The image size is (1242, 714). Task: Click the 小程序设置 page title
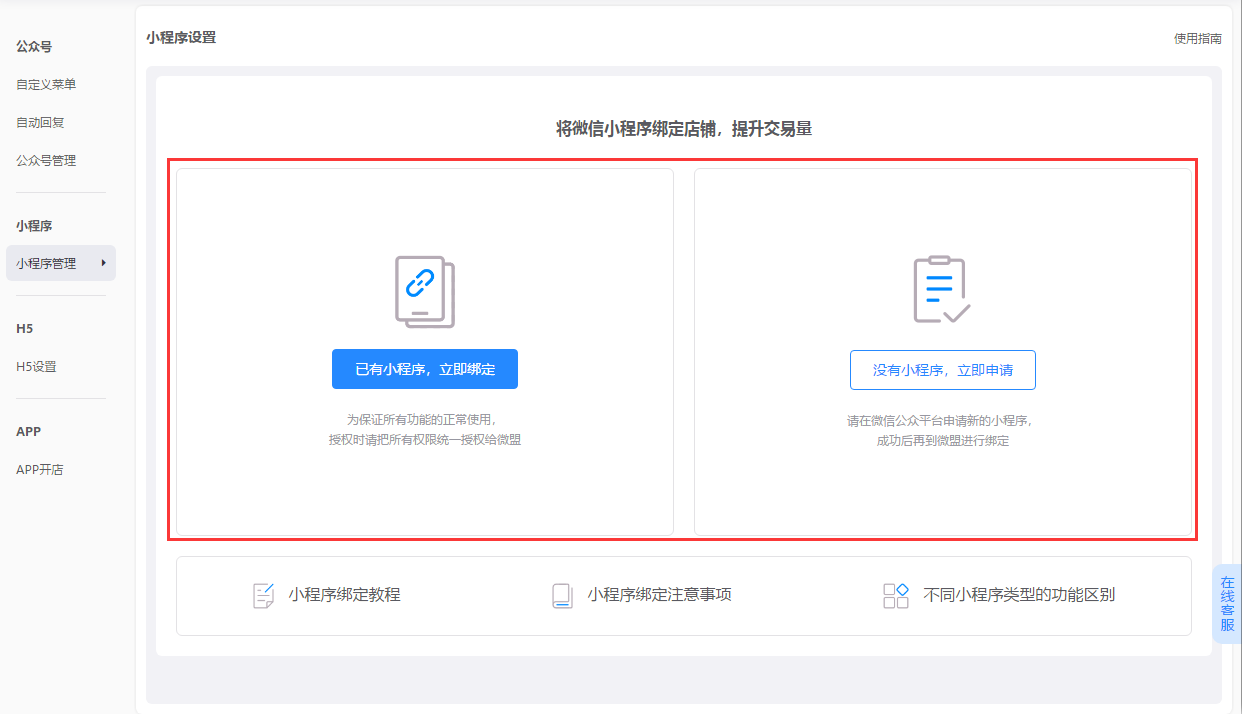(181, 38)
